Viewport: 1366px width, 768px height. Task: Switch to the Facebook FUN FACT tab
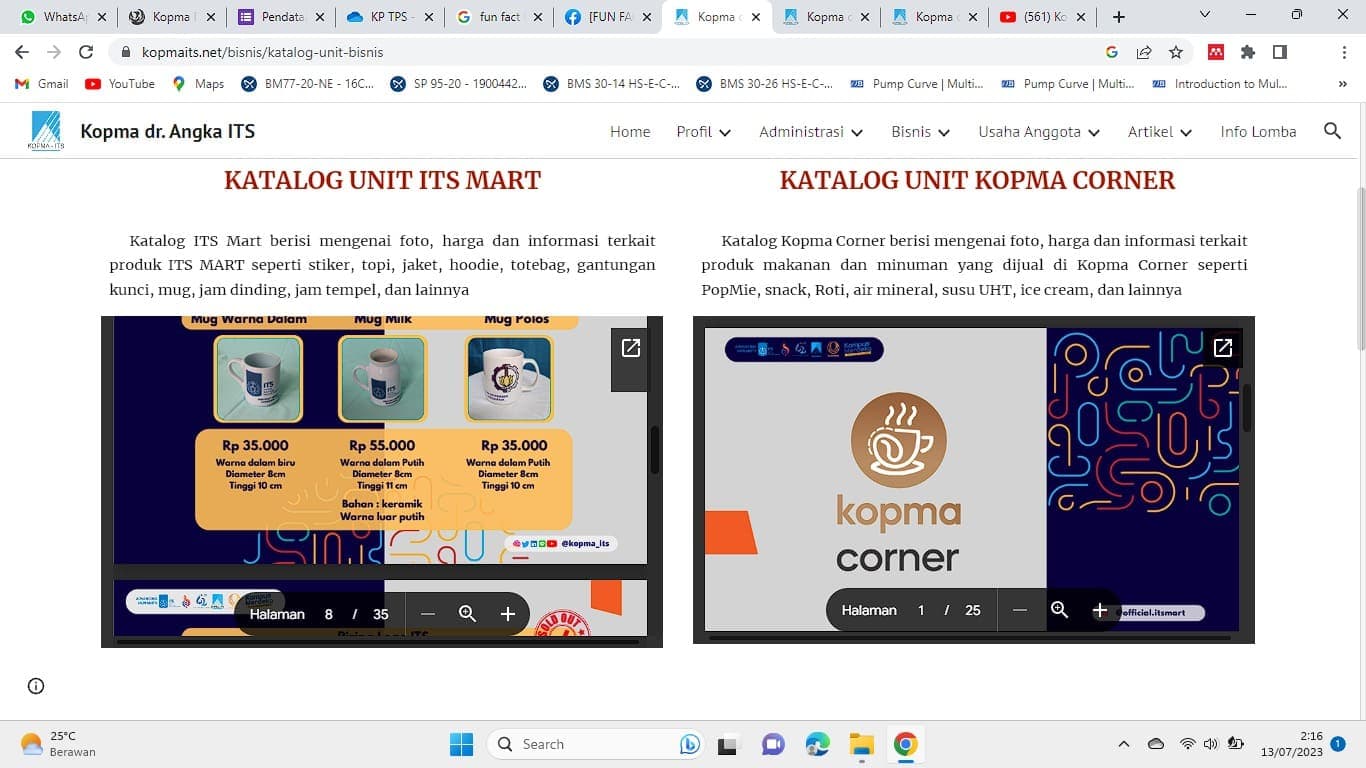tap(608, 17)
